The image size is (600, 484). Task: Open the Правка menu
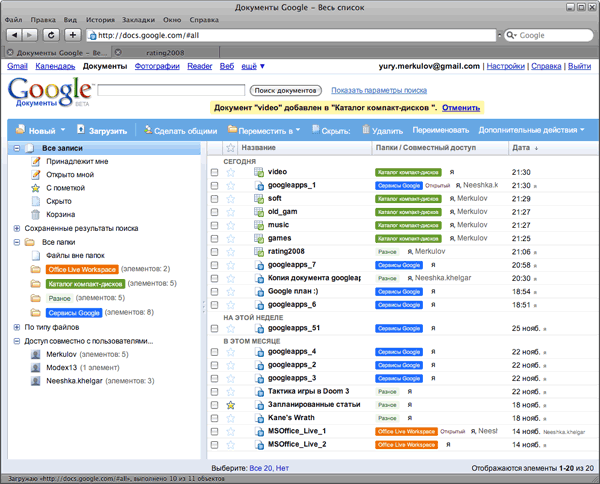(x=43, y=20)
